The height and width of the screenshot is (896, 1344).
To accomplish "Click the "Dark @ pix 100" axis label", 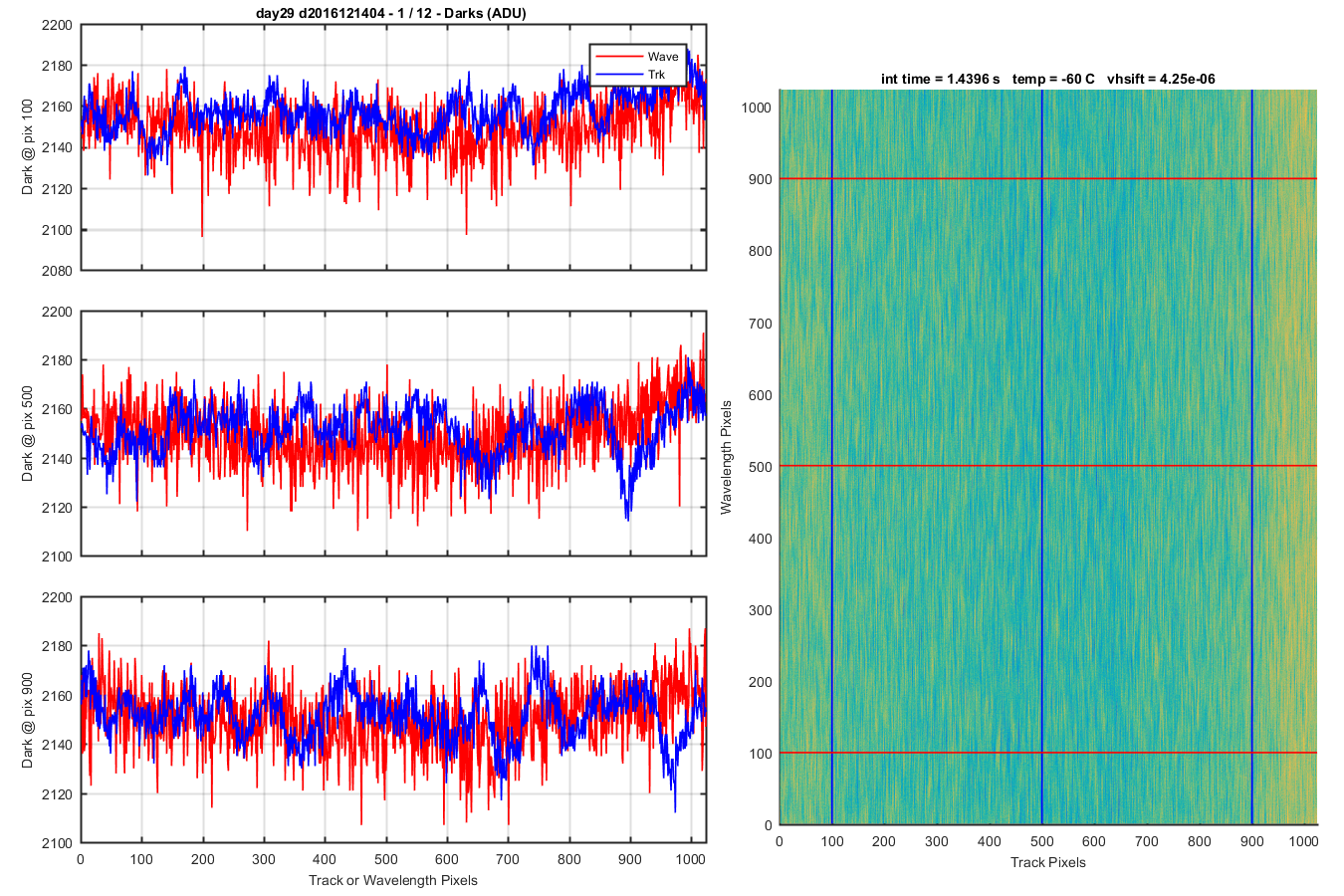I will click(27, 147).
